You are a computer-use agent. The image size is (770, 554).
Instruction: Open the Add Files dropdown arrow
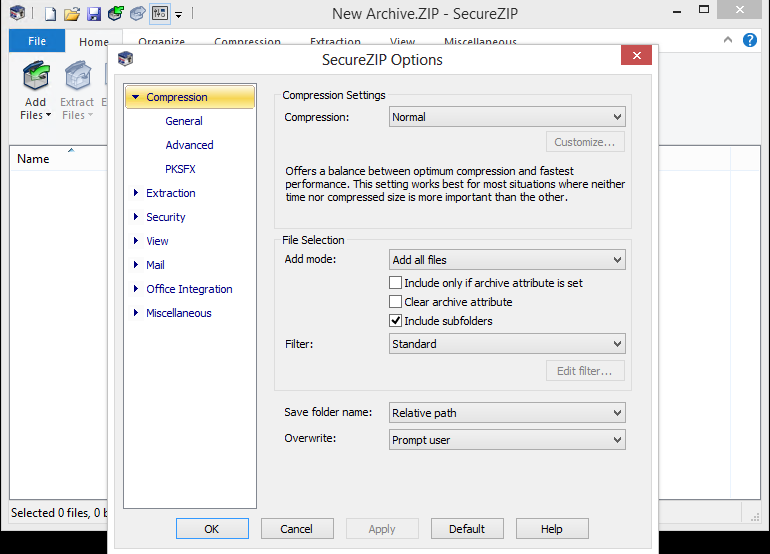[x=48, y=115]
